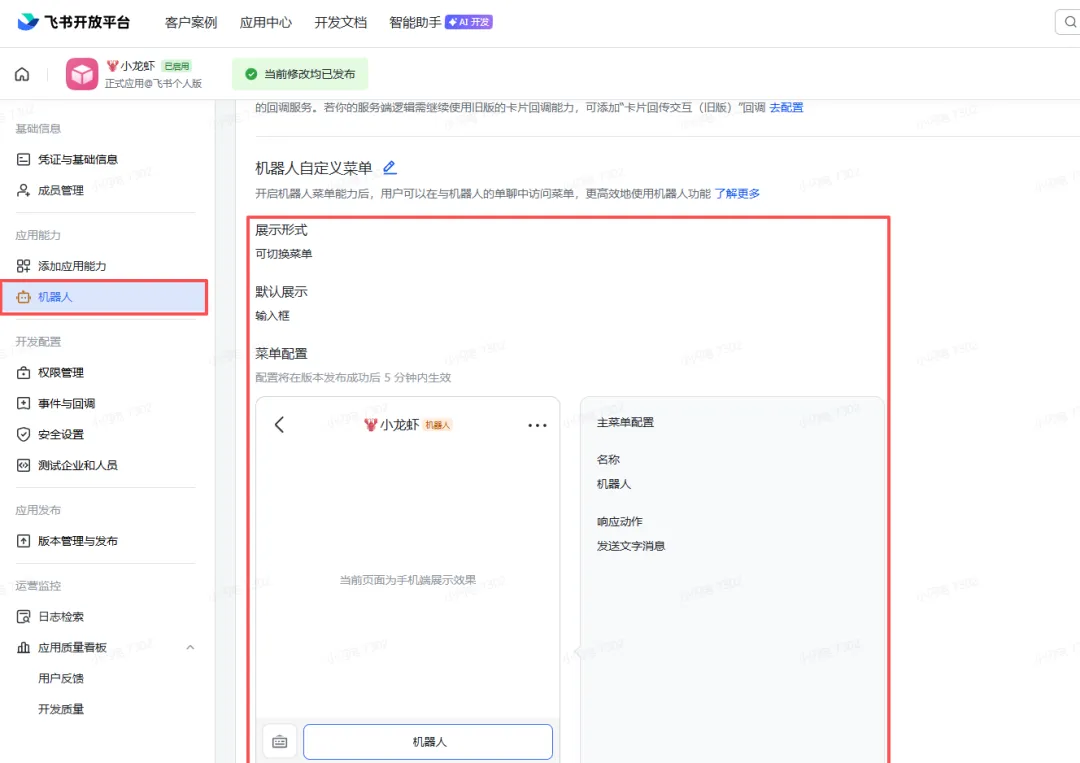Click the 日志检索 search icon
The image size is (1080, 763).
click(23, 617)
